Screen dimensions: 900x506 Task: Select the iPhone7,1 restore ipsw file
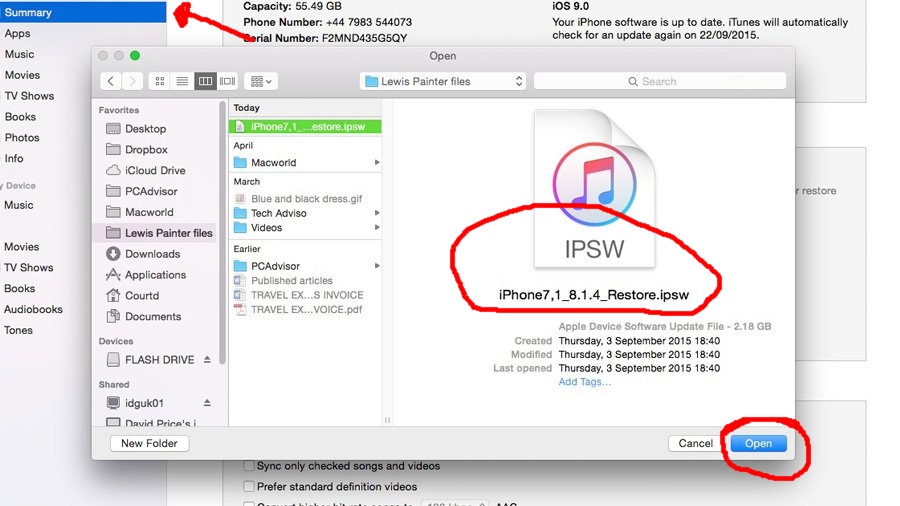coord(305,126)
